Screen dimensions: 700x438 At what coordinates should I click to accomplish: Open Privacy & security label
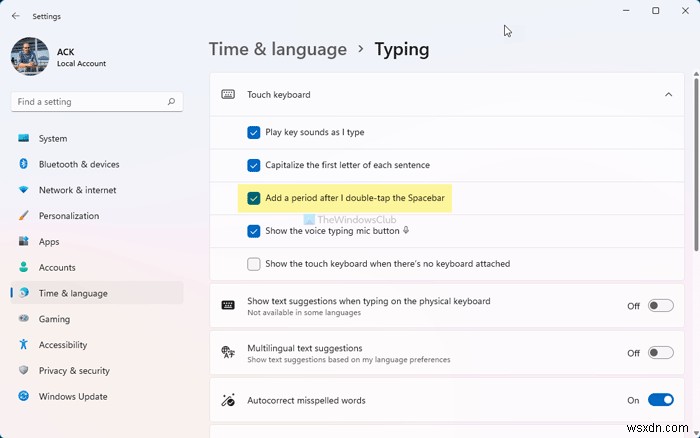click(x=74, y=371)
